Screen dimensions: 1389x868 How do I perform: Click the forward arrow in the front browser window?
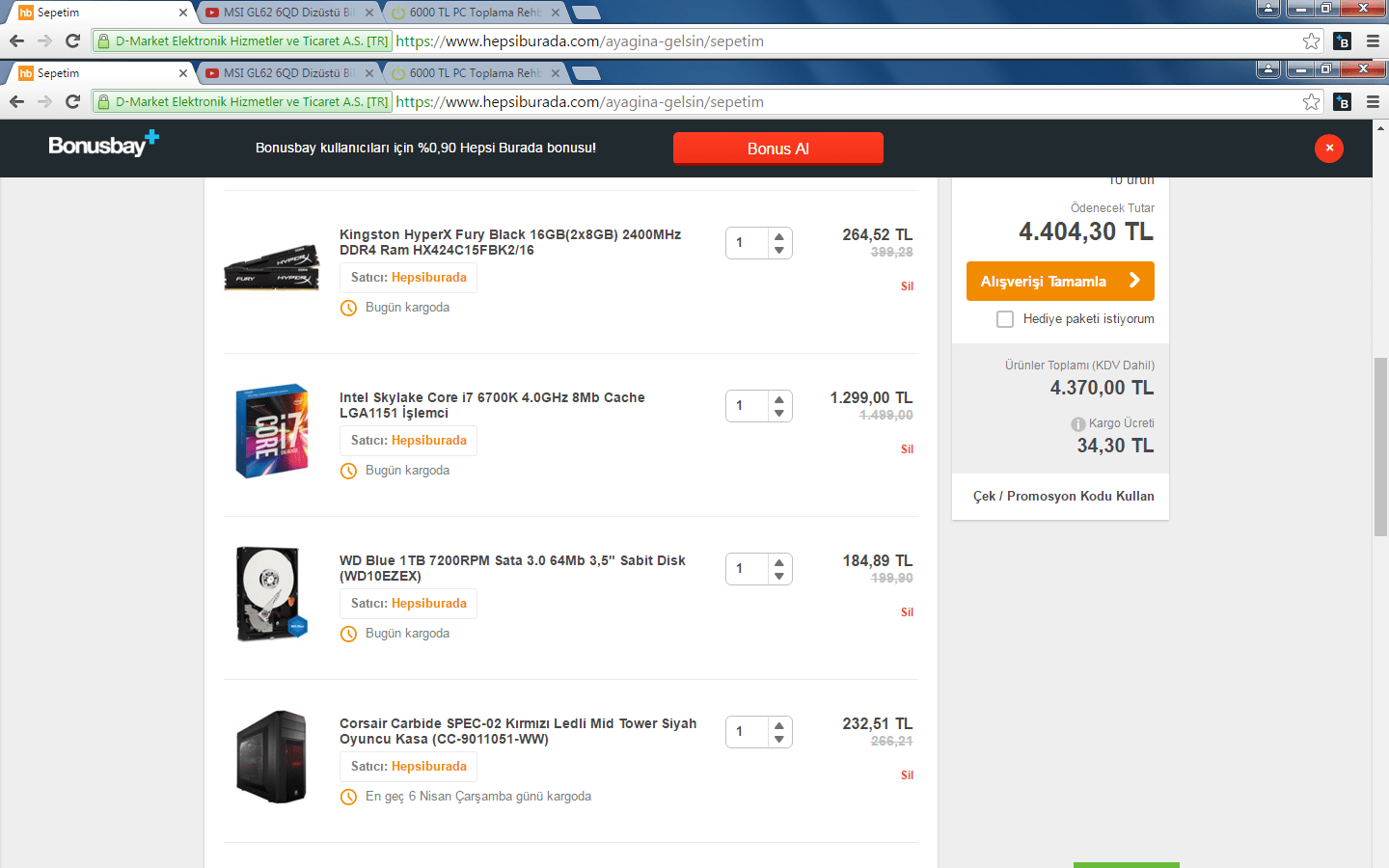click(44, 101)
